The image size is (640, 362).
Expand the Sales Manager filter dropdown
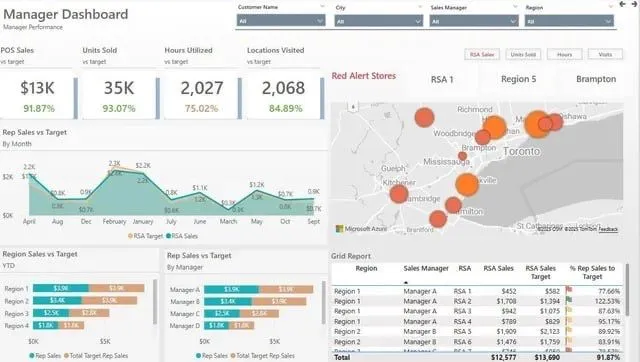(x=474, y=21)
